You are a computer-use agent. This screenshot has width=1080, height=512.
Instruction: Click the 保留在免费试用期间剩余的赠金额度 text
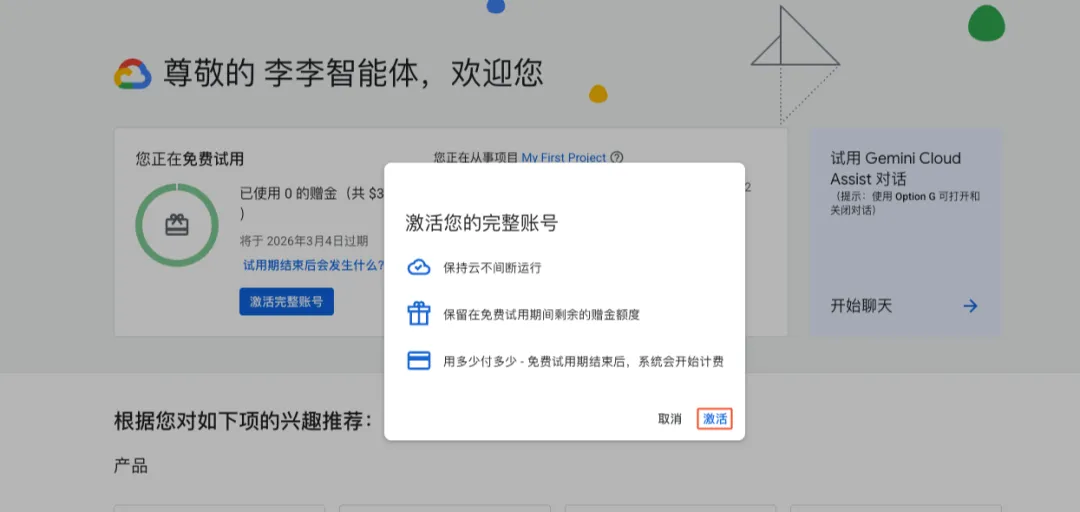[542, 315]
